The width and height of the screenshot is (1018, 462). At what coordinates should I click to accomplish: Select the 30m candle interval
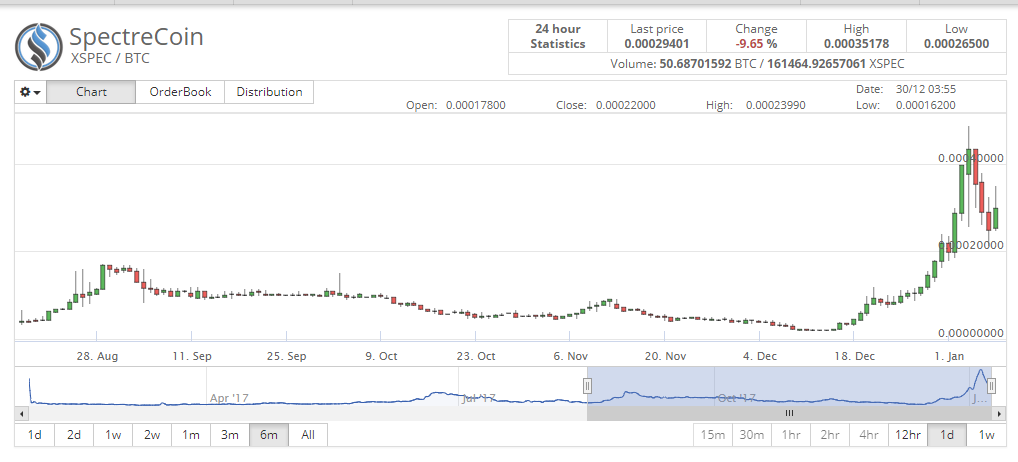point(752,435)
